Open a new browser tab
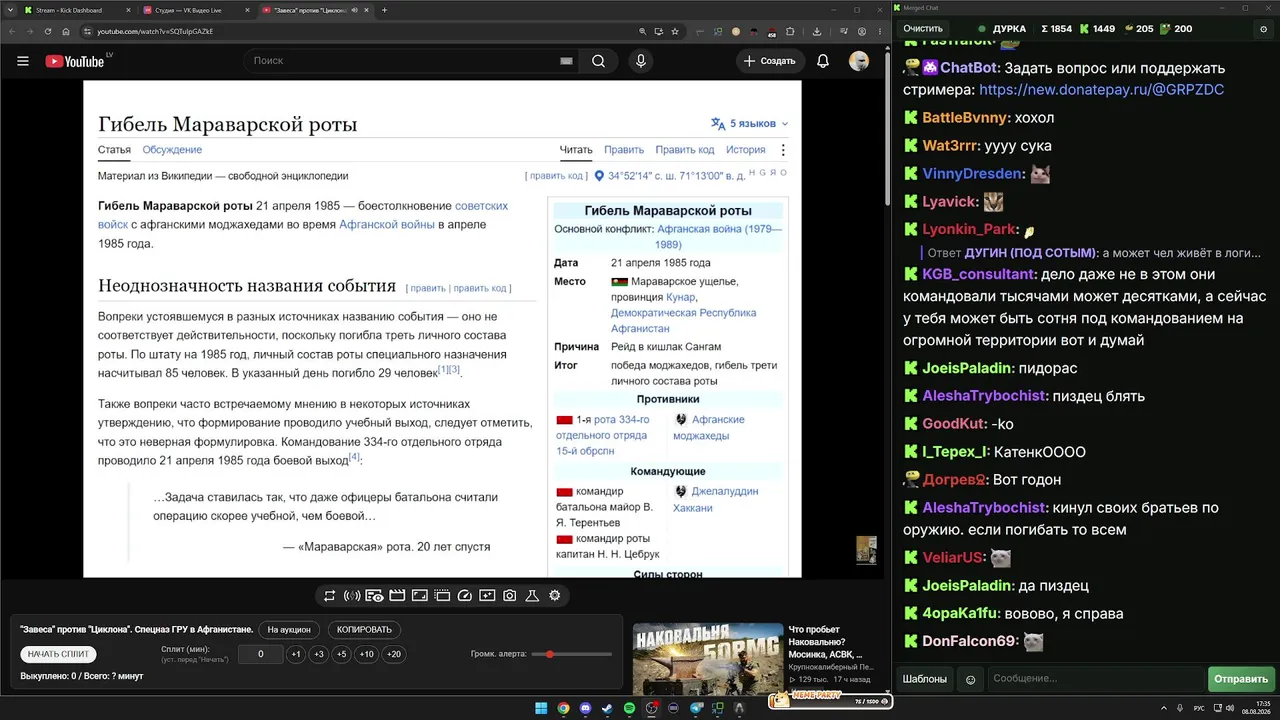 click(385, 10)
